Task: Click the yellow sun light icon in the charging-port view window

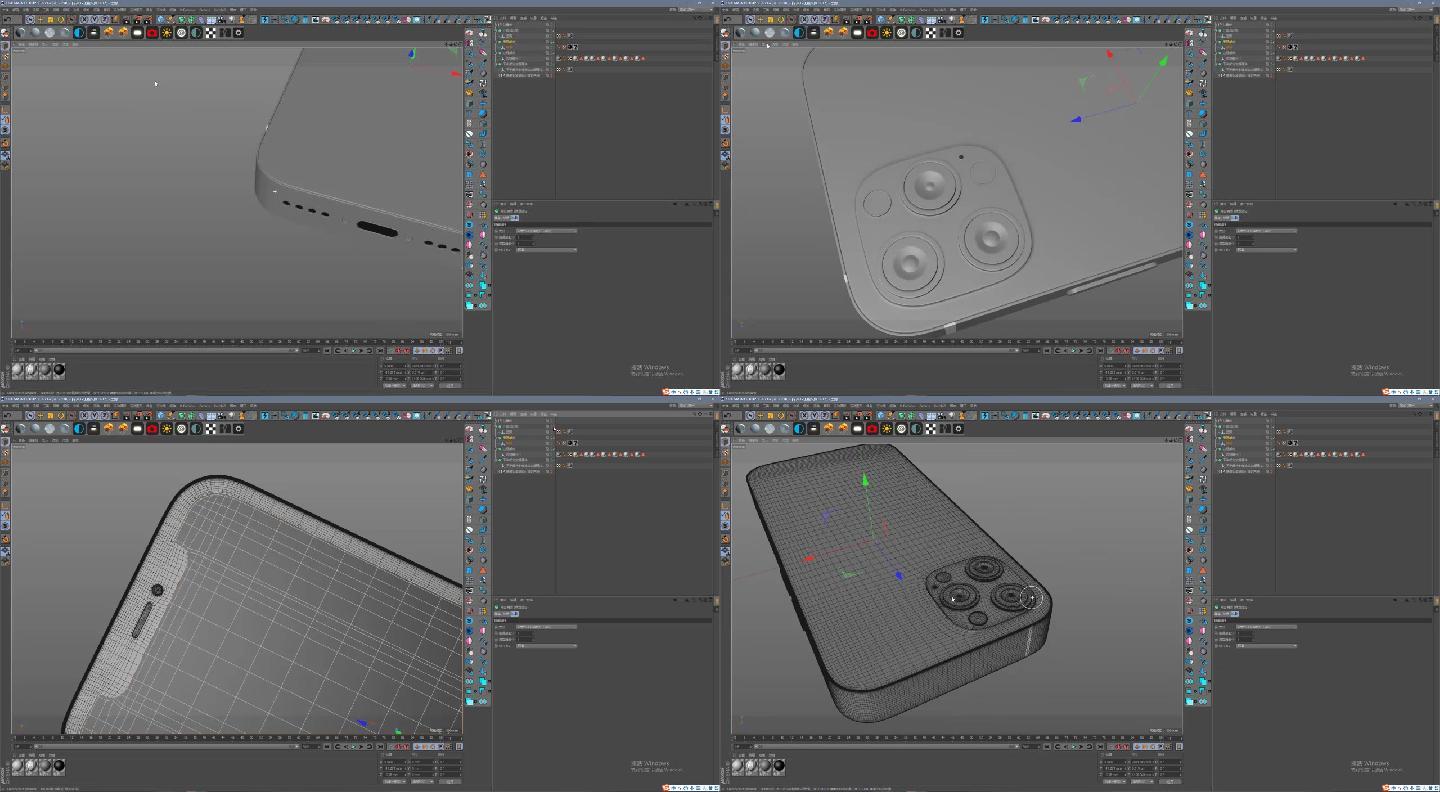Action: [x=166, y=33]
